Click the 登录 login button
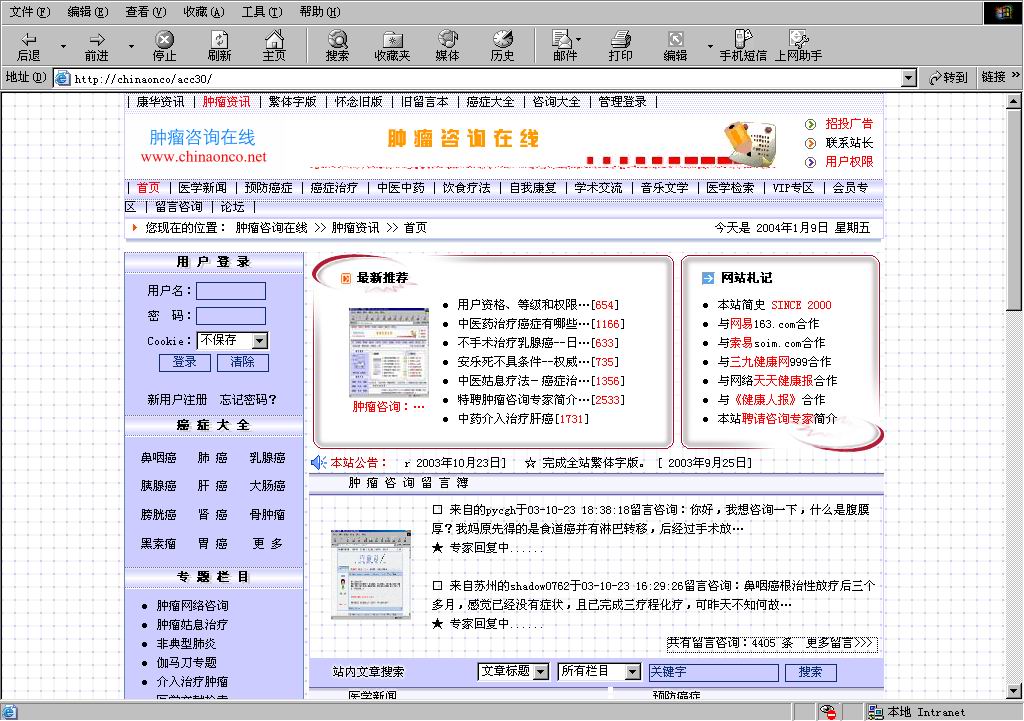 [185, 362]
